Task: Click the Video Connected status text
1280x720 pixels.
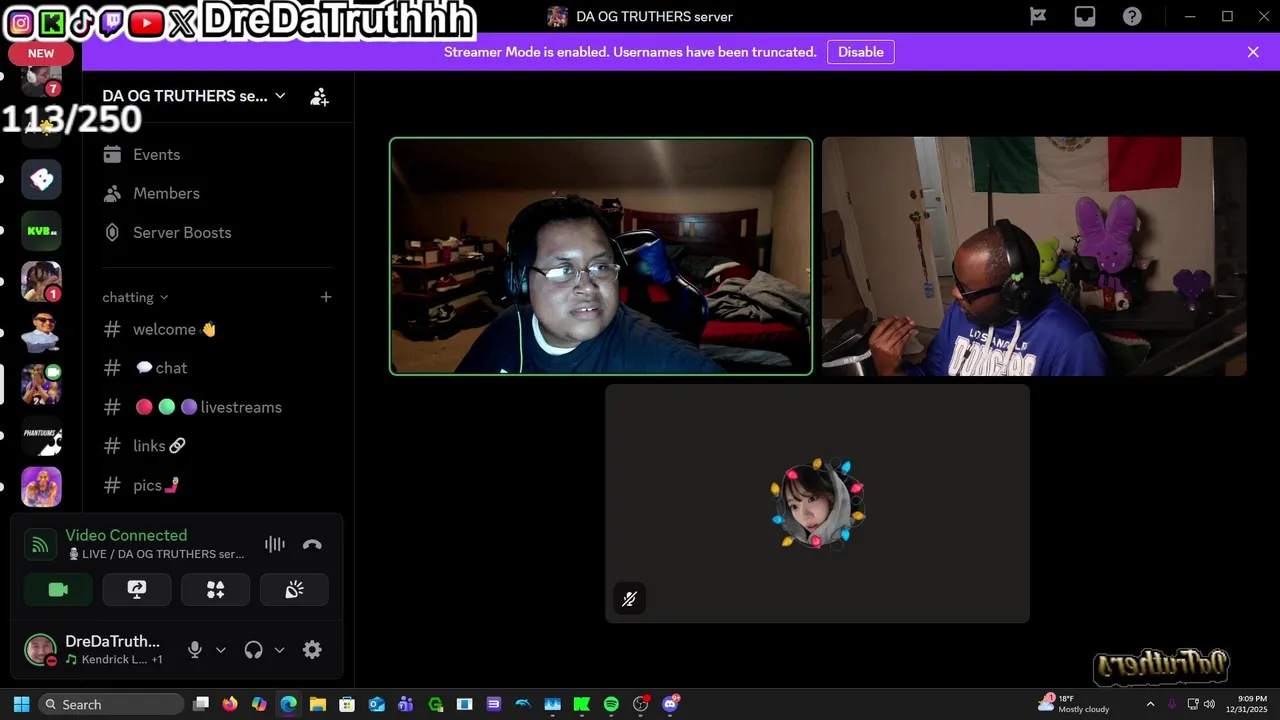Action: (x=126, y=535)
